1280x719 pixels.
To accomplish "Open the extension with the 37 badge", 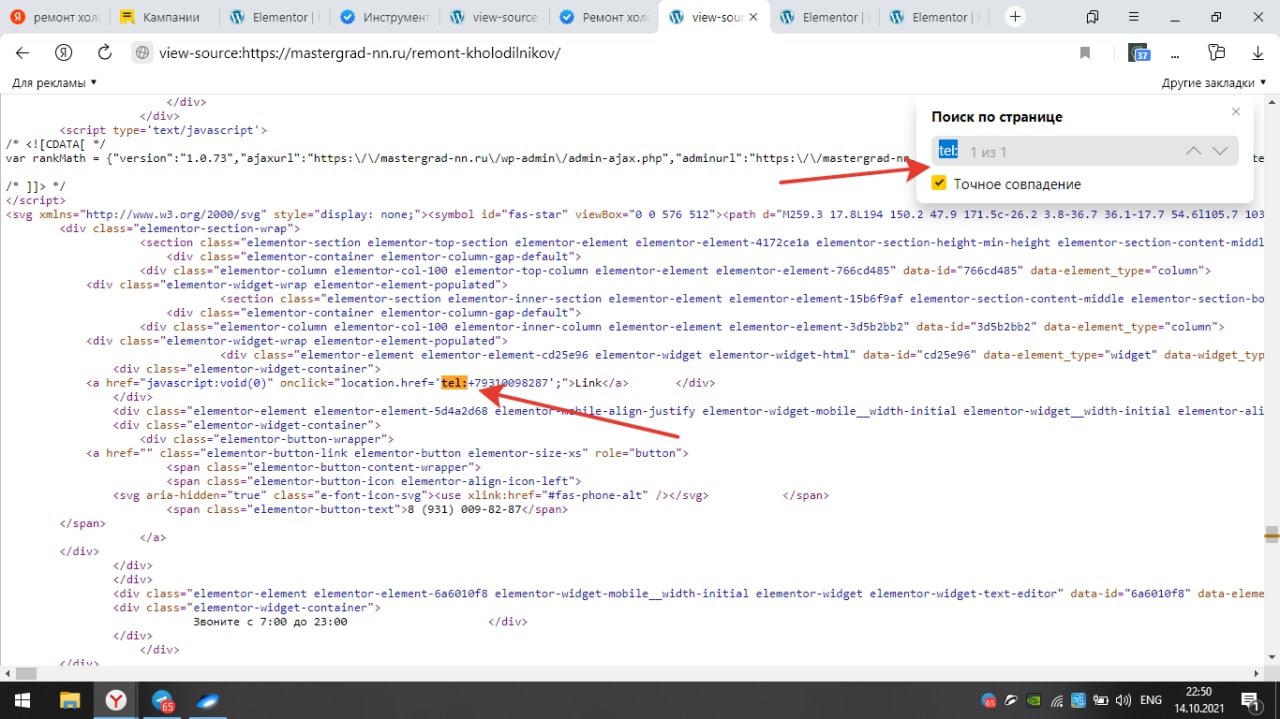I will (x=1139, y=53).
